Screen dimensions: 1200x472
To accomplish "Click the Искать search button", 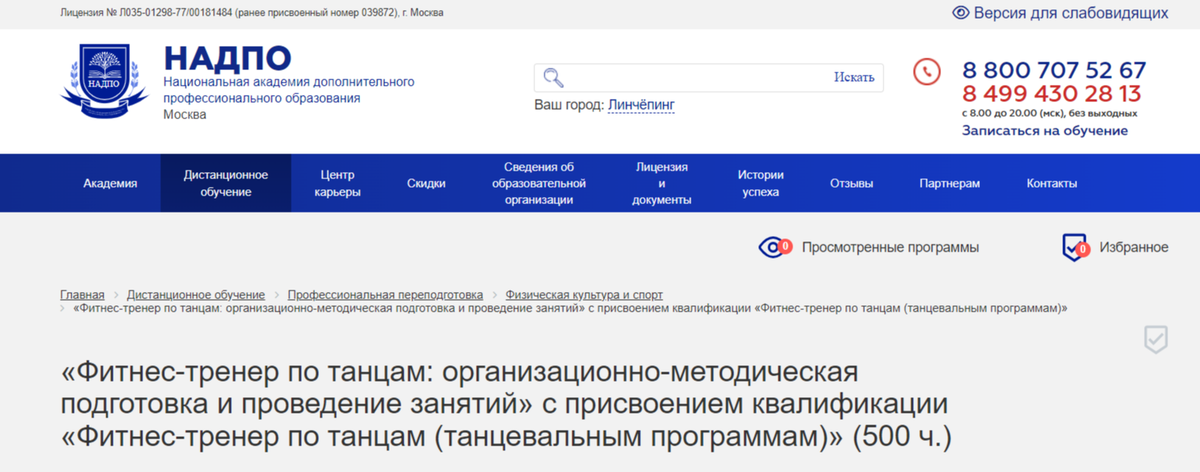I will click(x=854, y=77).
